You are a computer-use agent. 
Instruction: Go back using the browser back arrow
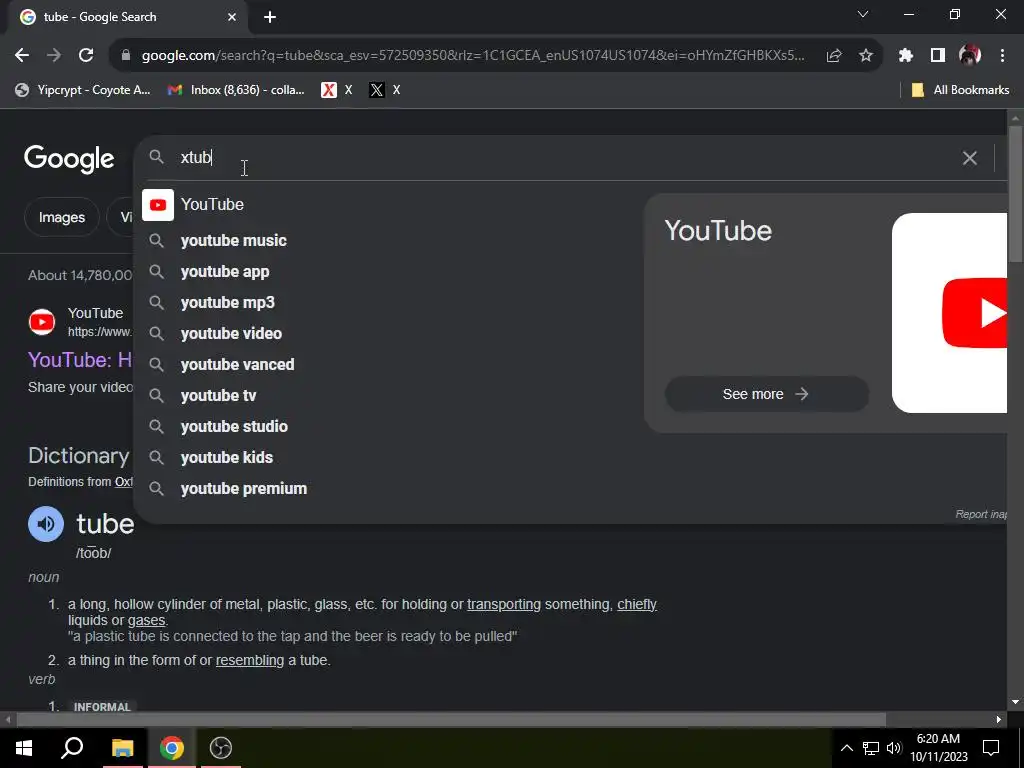(x=22, y=56)
